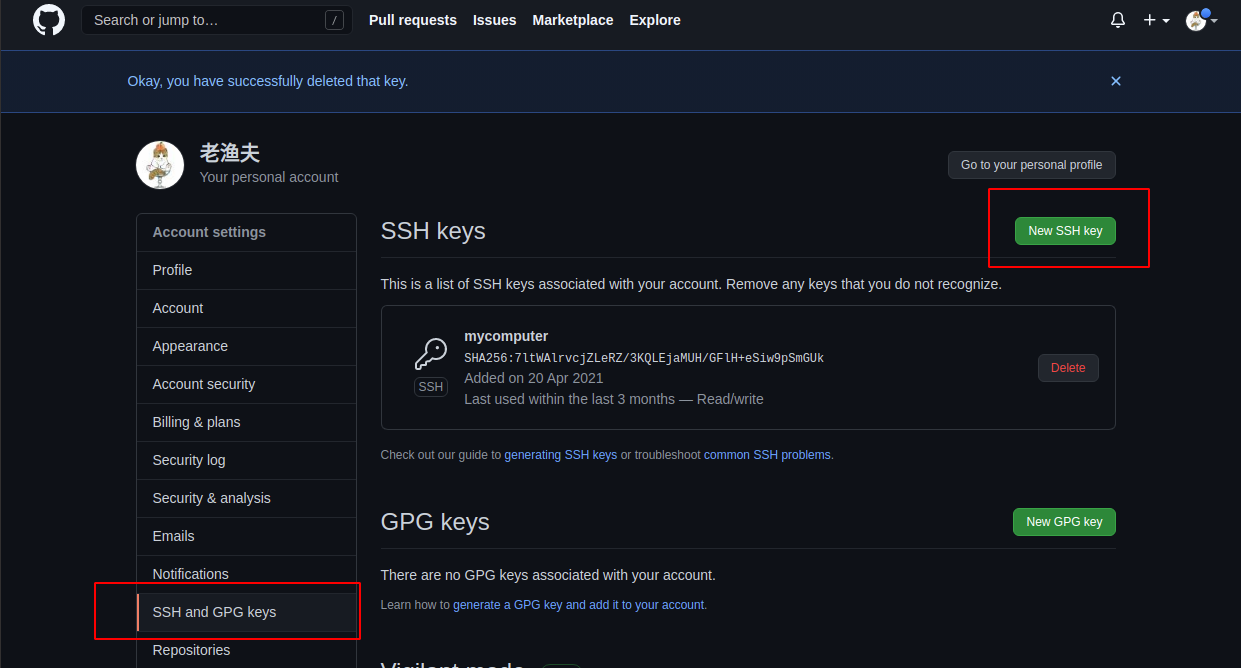The width and height of the screenshot is (1241, 668).
Task: Click the profile avatar picture
Action: (x=160, y=165)
